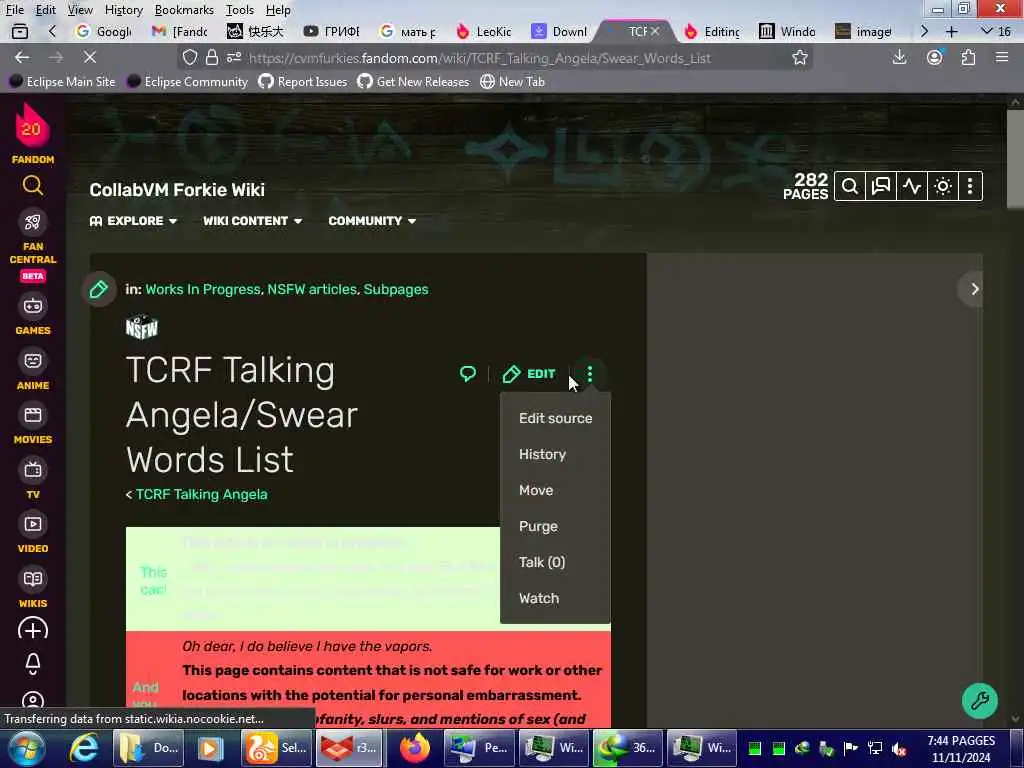Click the categories pencil edit icon
1024x768 pixels.
(99, 289)
